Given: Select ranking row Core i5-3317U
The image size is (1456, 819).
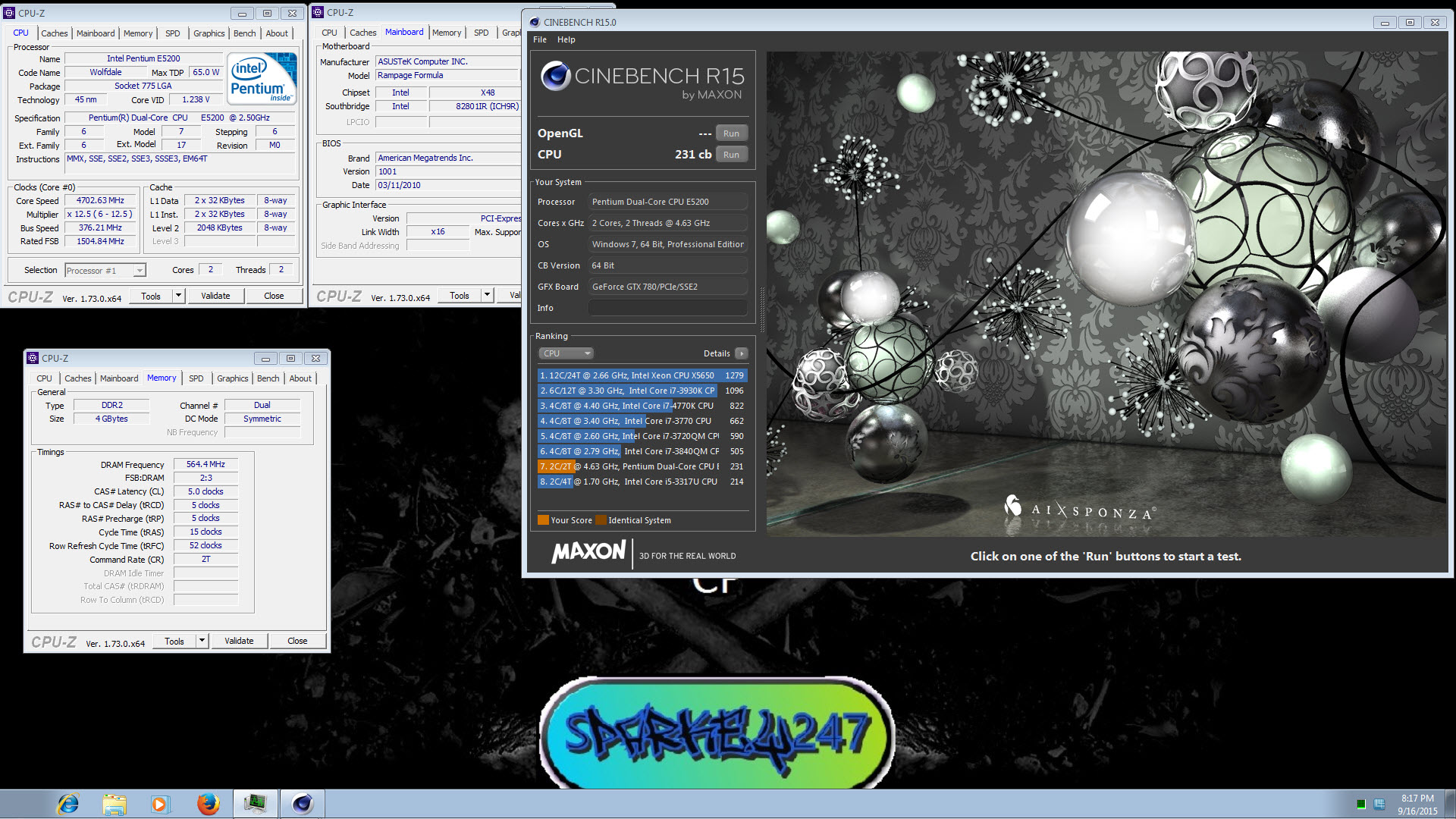Looking at the screenshot, I should click(x=642, y=482).
